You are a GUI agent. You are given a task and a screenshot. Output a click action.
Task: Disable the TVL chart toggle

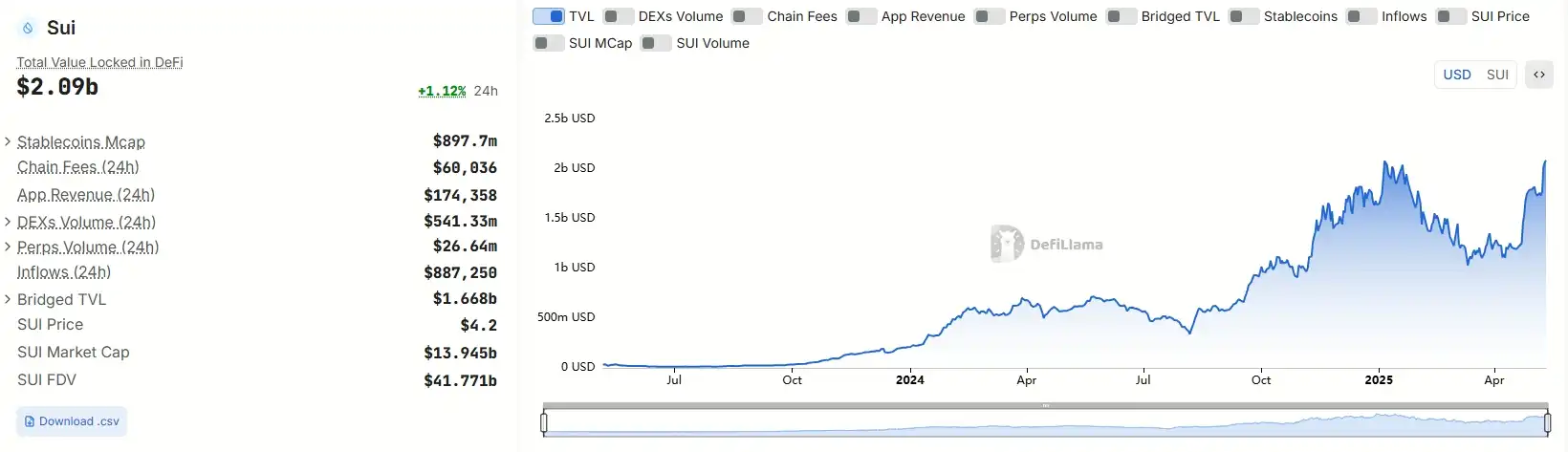point(549,16)
